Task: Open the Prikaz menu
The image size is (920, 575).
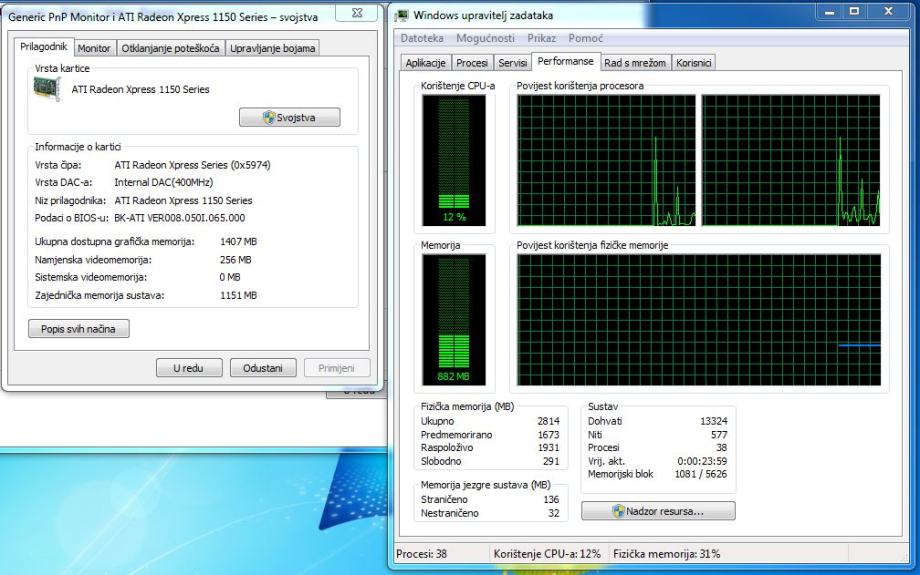Action: pos(541,38)
